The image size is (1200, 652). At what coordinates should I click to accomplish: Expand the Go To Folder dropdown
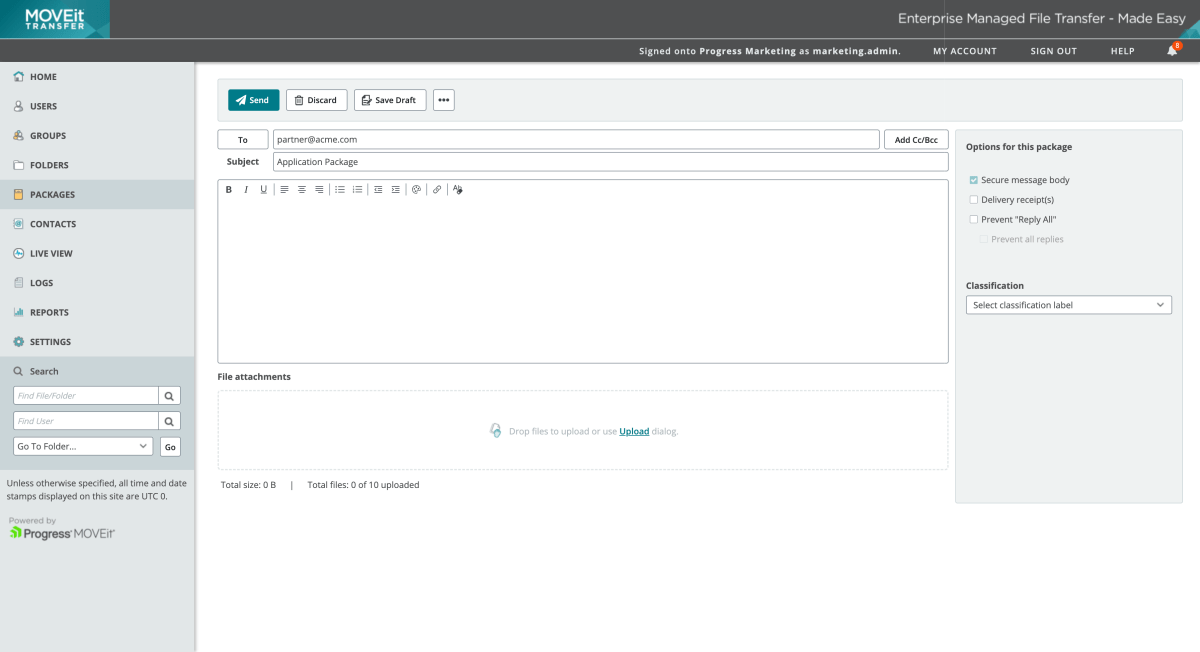click(83, 446)
